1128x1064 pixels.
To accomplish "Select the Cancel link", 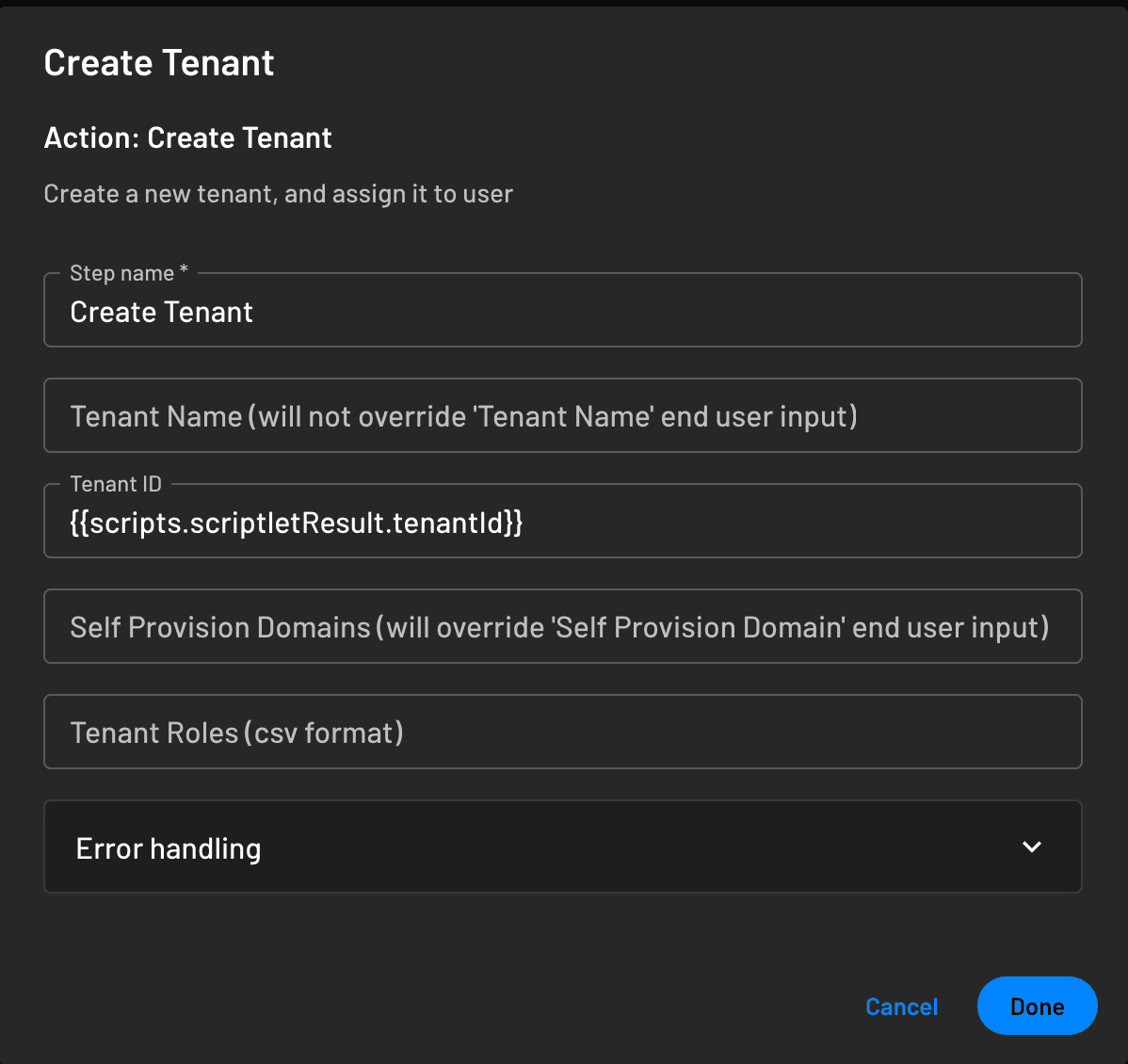I will (901, 1006).
